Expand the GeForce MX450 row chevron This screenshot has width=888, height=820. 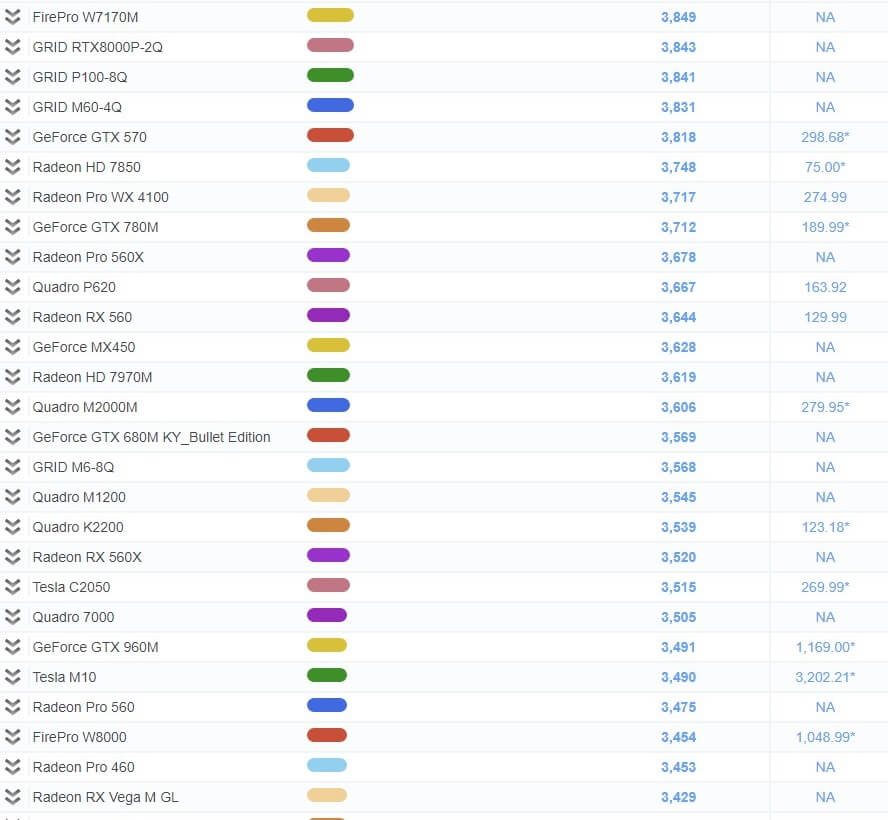pos(12,347)
